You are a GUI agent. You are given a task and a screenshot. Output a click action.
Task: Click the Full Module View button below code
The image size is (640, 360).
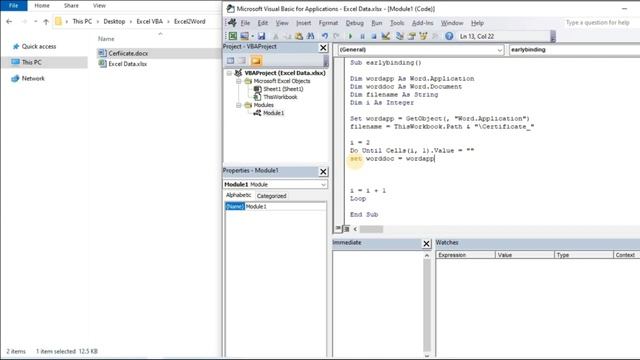(346, 229)
